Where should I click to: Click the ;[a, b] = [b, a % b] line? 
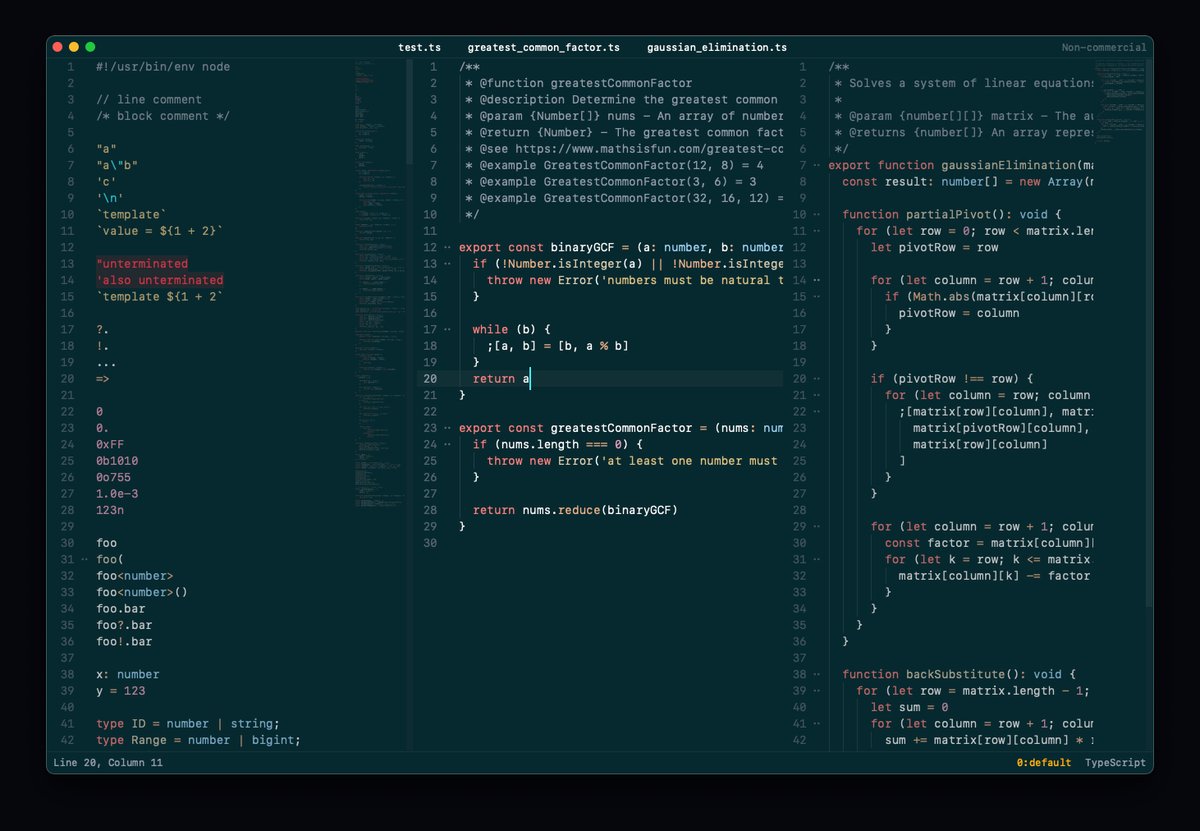pos(558,346)
